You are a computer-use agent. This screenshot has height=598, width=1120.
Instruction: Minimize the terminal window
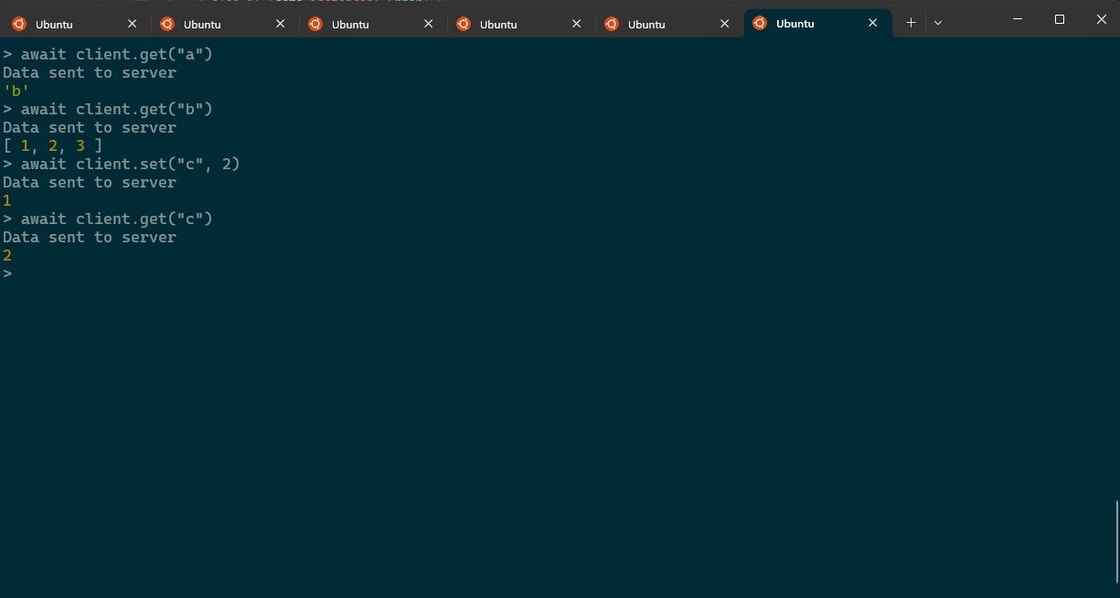(1018, 19)
